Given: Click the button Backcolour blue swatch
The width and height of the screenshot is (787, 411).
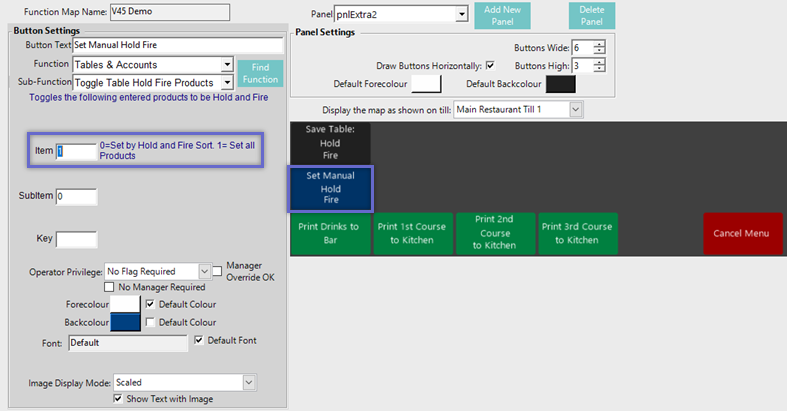Looking at the screenshot, I should click(x=125, y=322).
